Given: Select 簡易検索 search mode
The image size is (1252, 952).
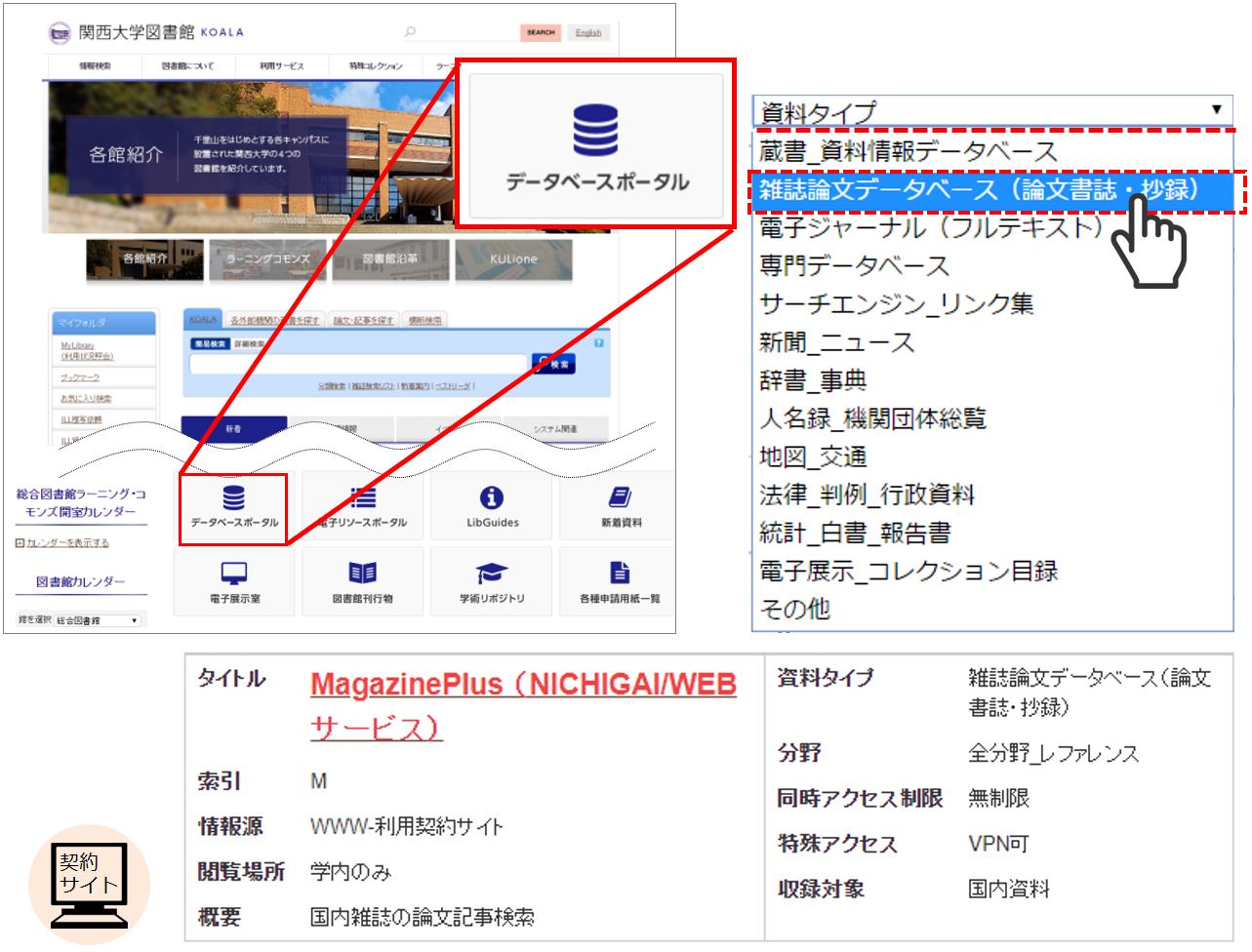Looking at the screenshot, I should (211, 344).
